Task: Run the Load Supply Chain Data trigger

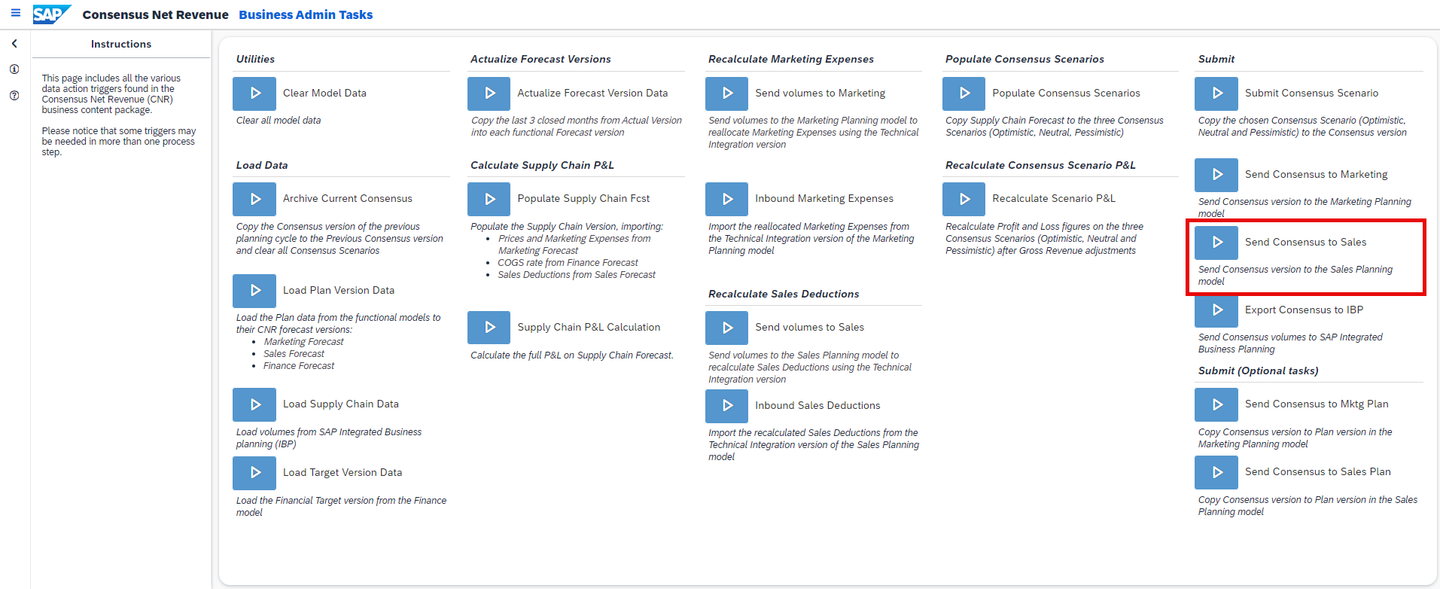Action: pyautogui.click(x=254, y=405)
